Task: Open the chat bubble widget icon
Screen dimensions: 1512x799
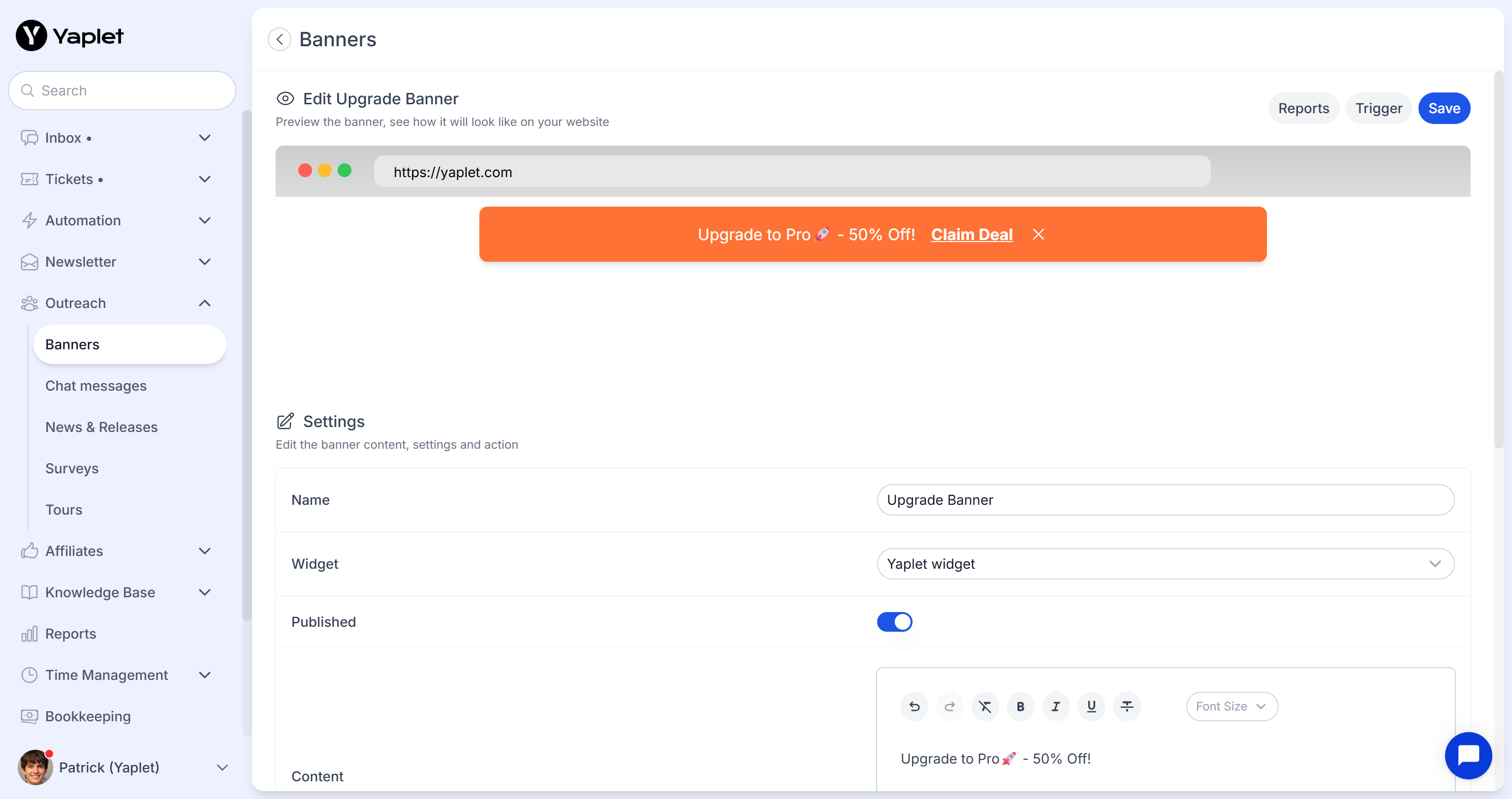Action: pos(1468,755)
